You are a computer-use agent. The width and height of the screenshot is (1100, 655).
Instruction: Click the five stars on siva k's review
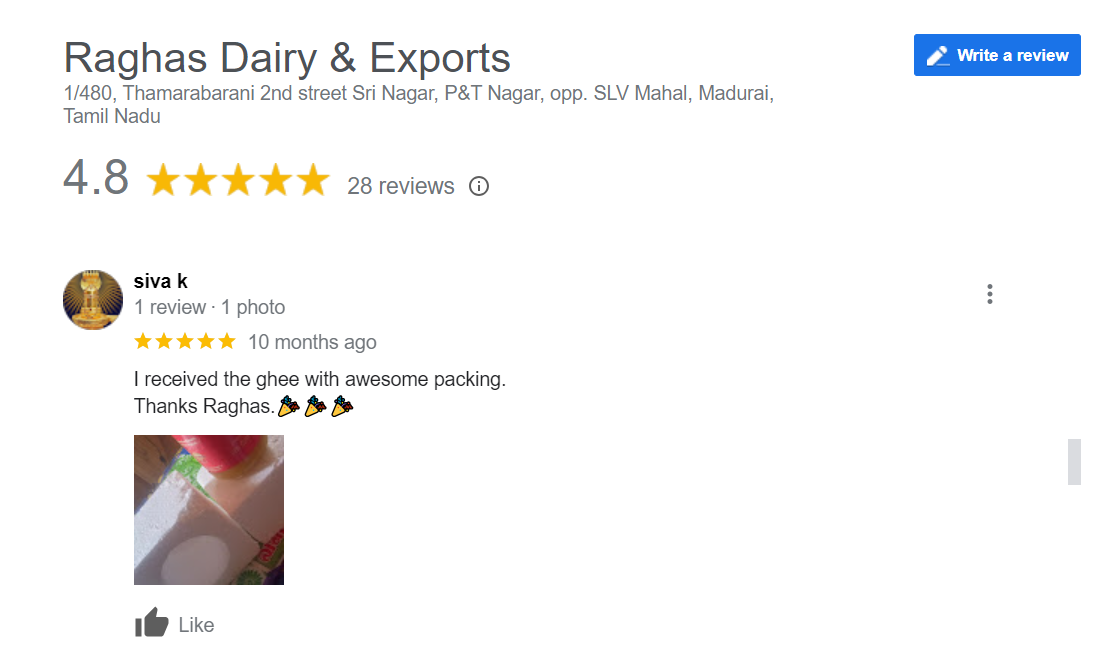(x=185, y=342)
